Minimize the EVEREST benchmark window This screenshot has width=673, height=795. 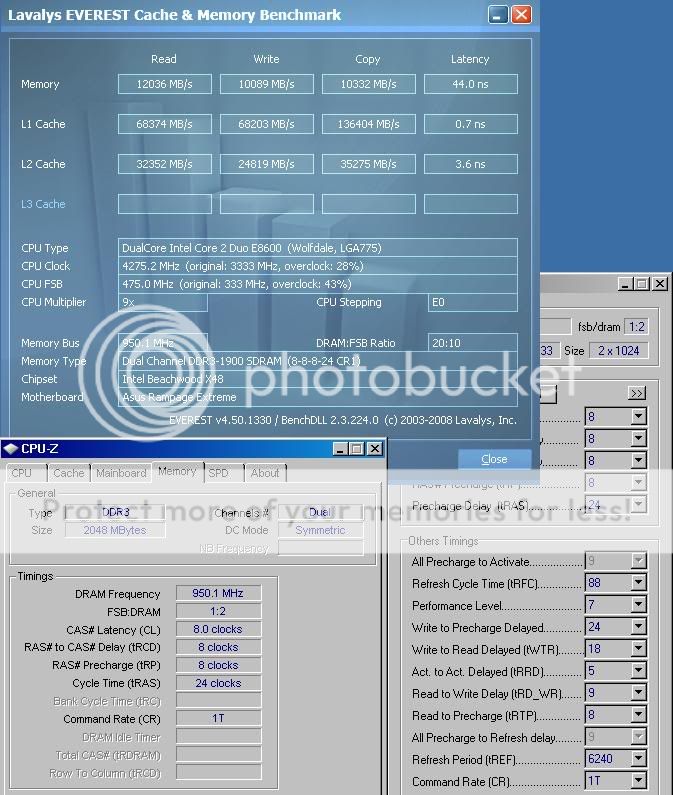498,15
